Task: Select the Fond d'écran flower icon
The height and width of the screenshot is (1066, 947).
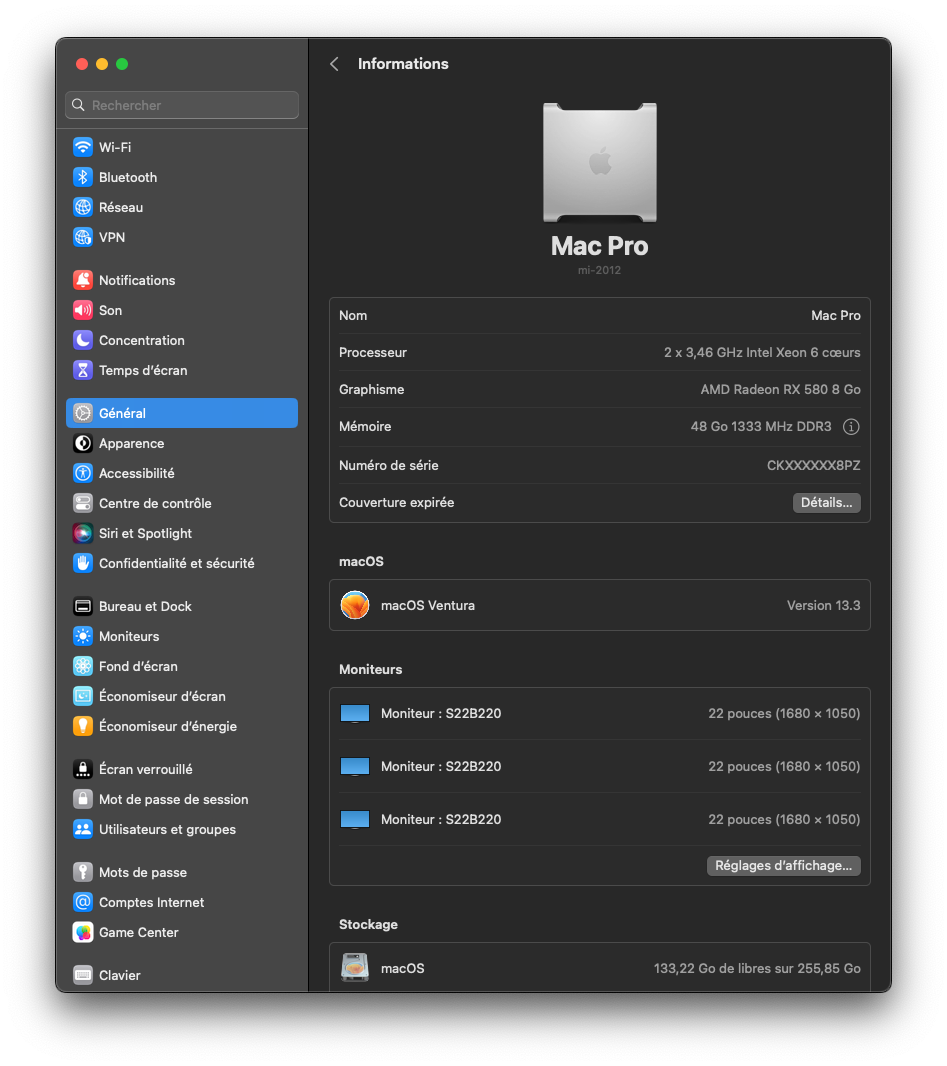Action: [x=83, y=666]
